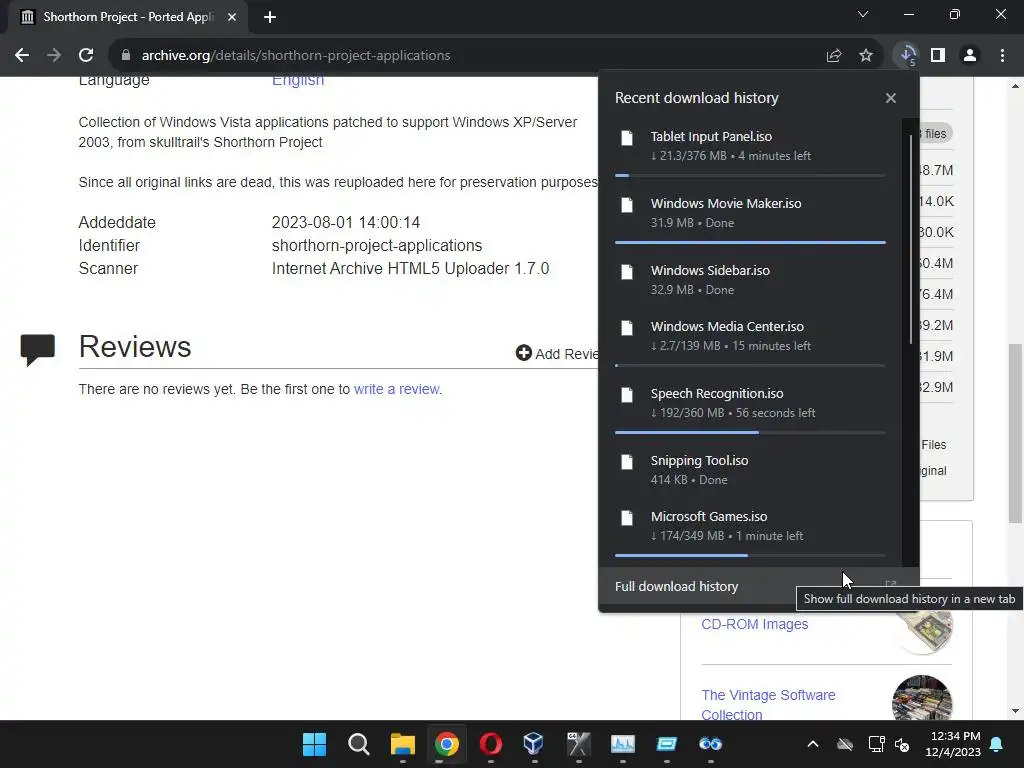Image resolution: width=1024 pixels, height=768 pixels.
Task: Select the Windows Sidebar.iso file name
Action: pos(710,270)
